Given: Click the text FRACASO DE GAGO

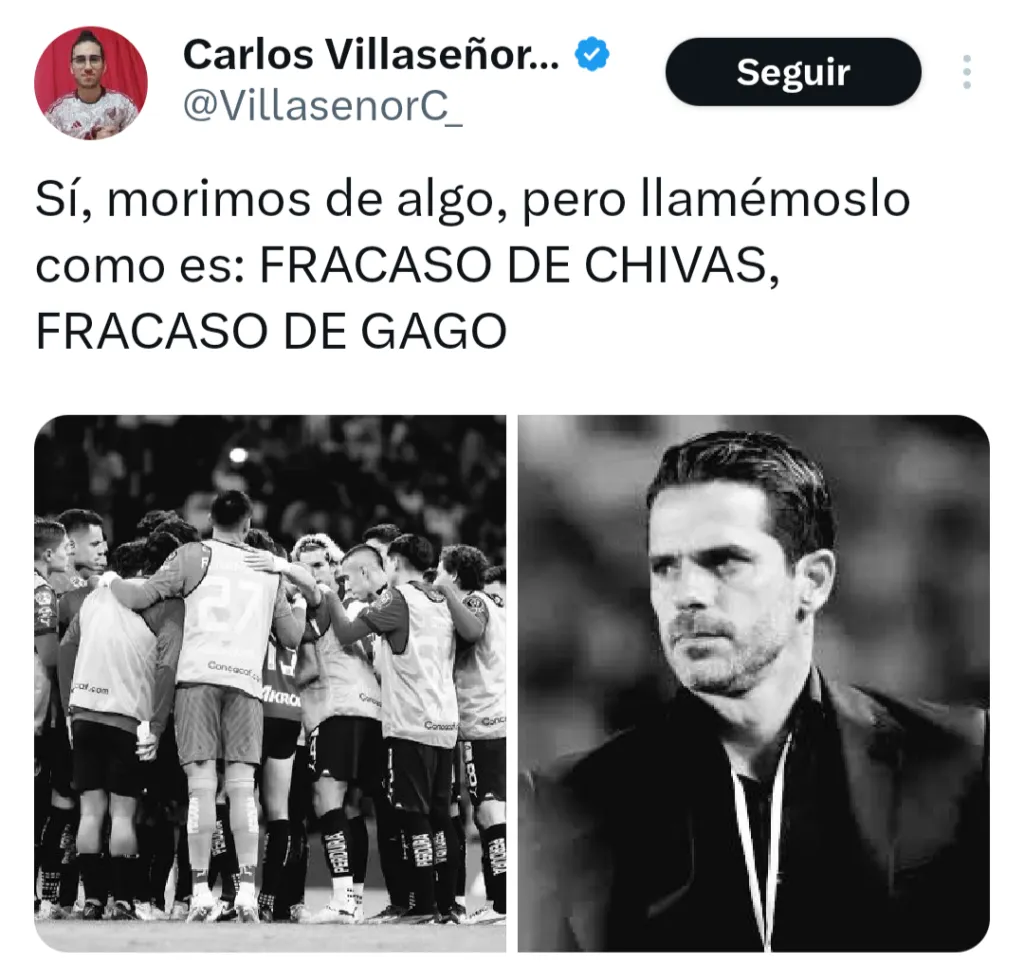Looking at the screenshot, I should point(271,332).
